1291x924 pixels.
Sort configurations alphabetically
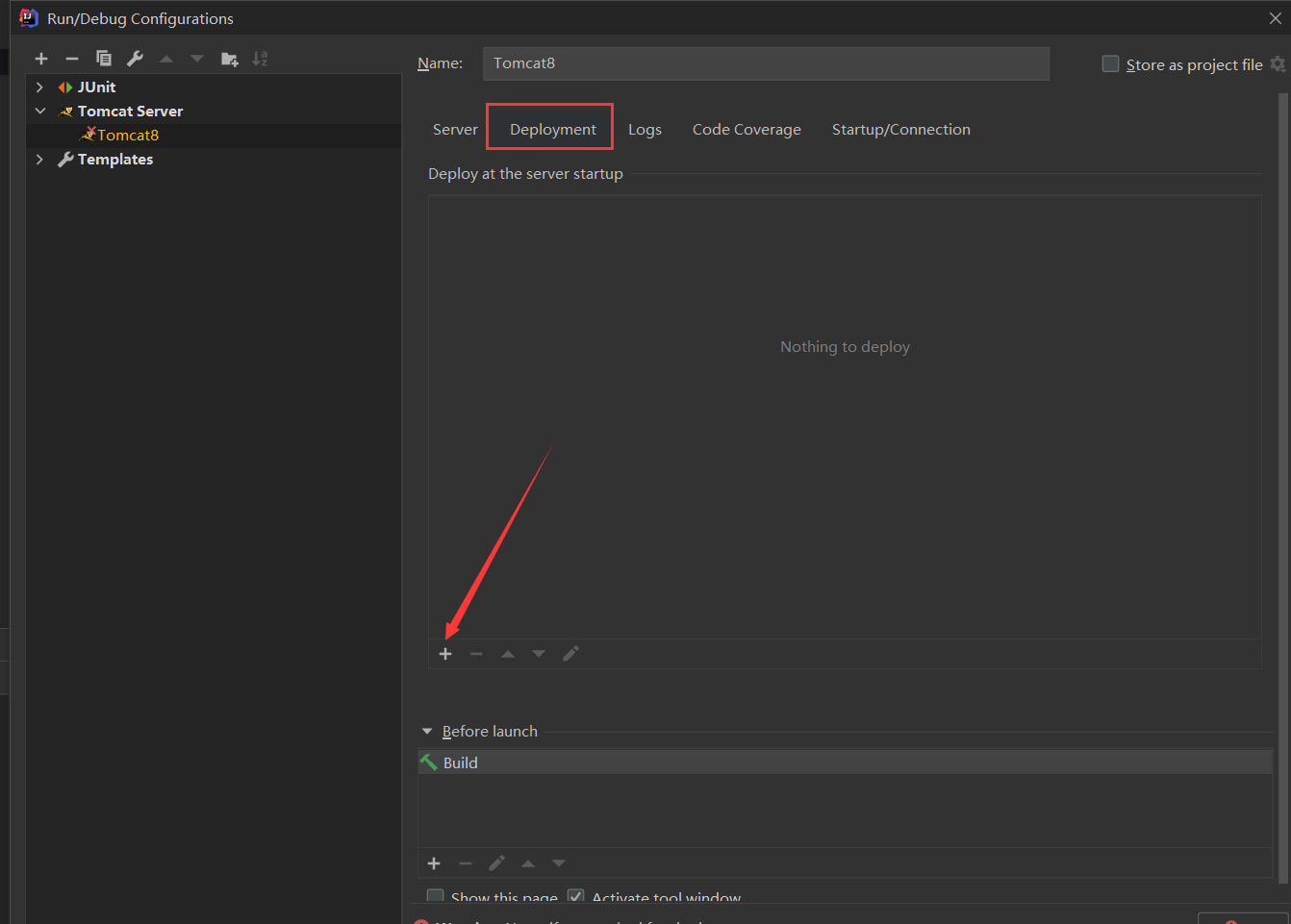260,59
